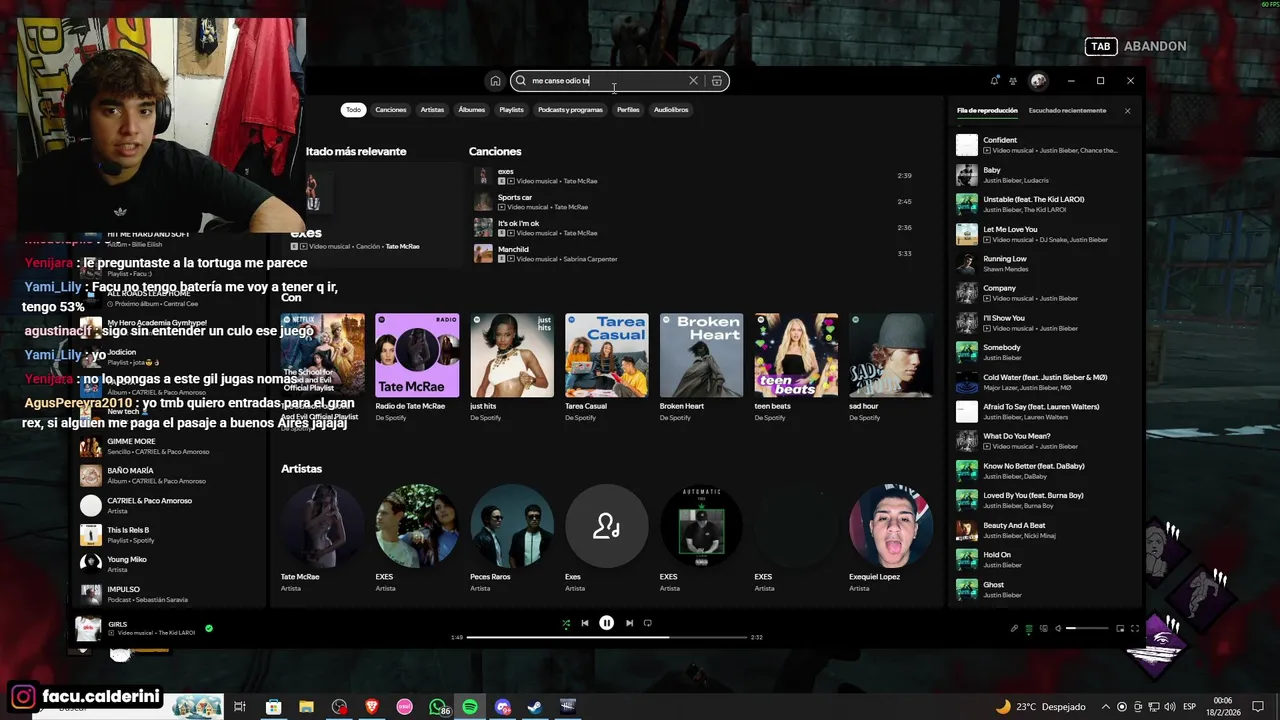The image size is (1280, 720).
Task: Play Let Me Love You in queue
Action: click(x=1045, y=234)
